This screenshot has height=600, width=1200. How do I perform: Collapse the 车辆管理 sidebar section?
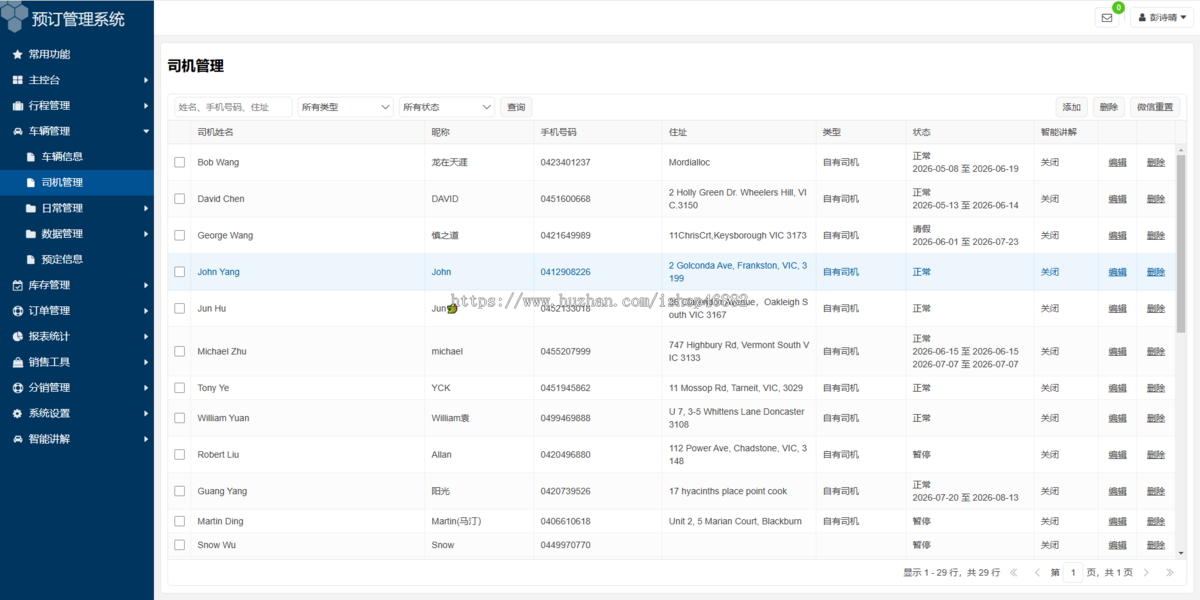pyautogui.click(x=77, y=131)
